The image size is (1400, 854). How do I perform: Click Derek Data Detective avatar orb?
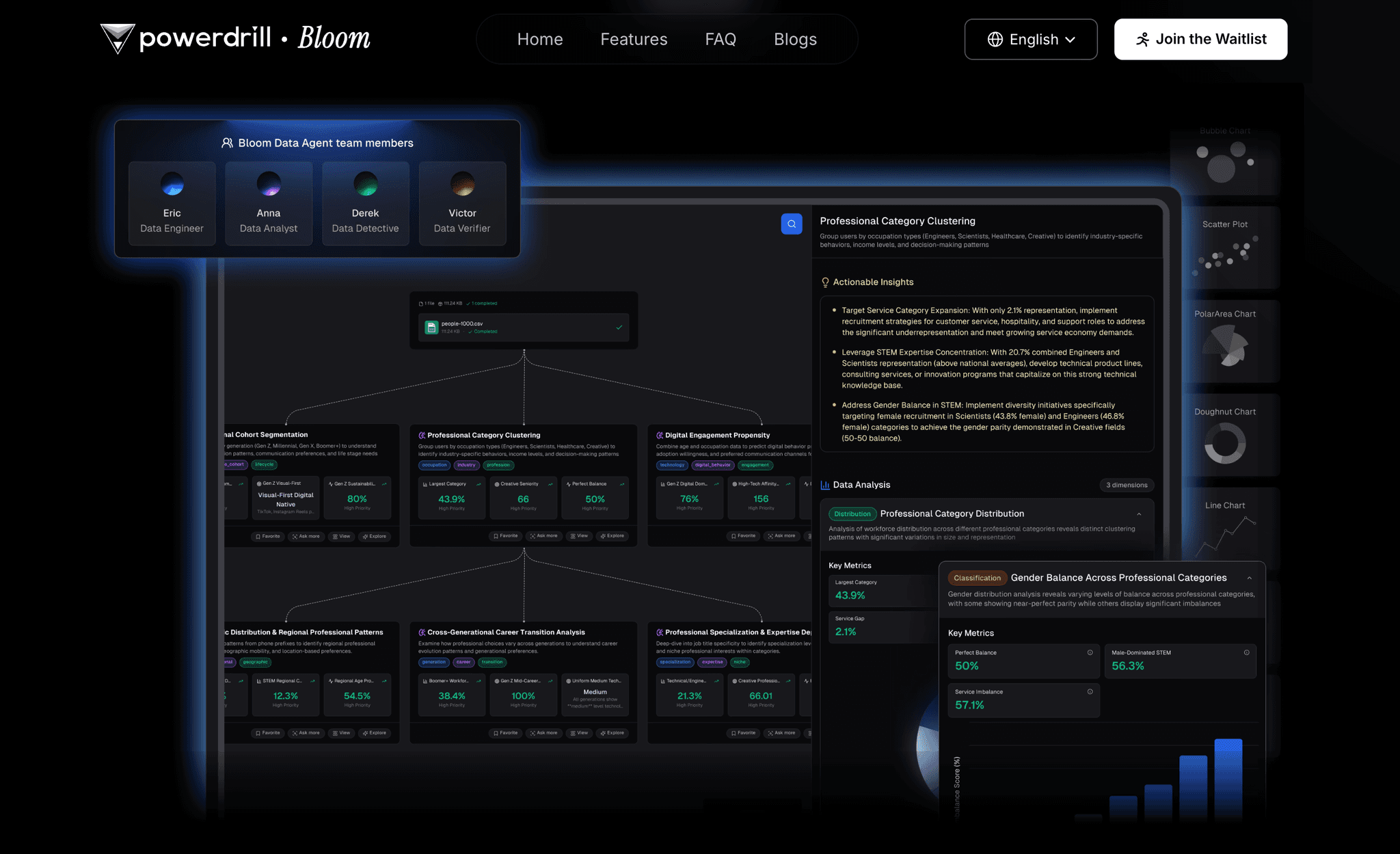[x=365, y=183]
